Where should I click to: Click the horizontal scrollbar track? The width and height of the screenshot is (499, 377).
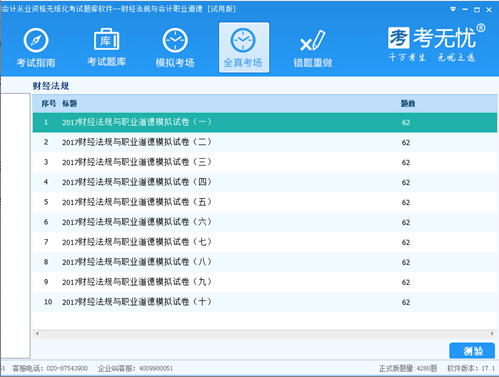[265, 333]
